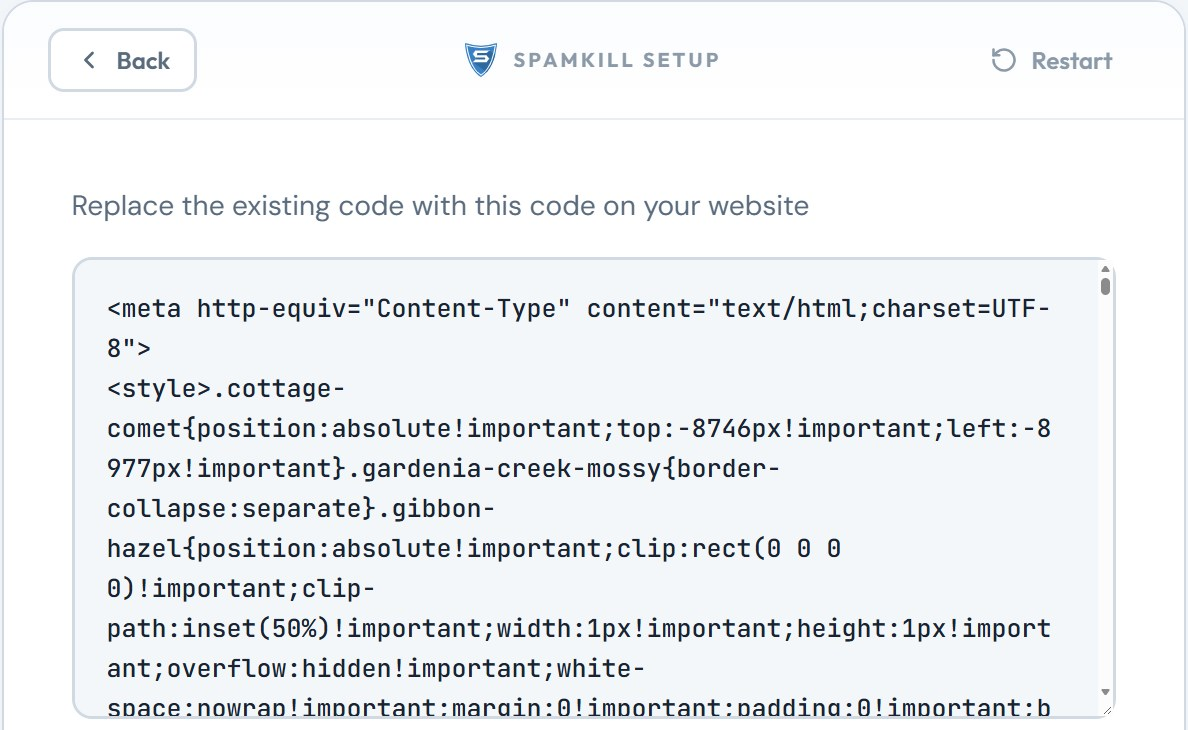Click the SPAMKILL SETUP title text
The width and height of the screenshot is (1188, 730).
click(616, 61)
